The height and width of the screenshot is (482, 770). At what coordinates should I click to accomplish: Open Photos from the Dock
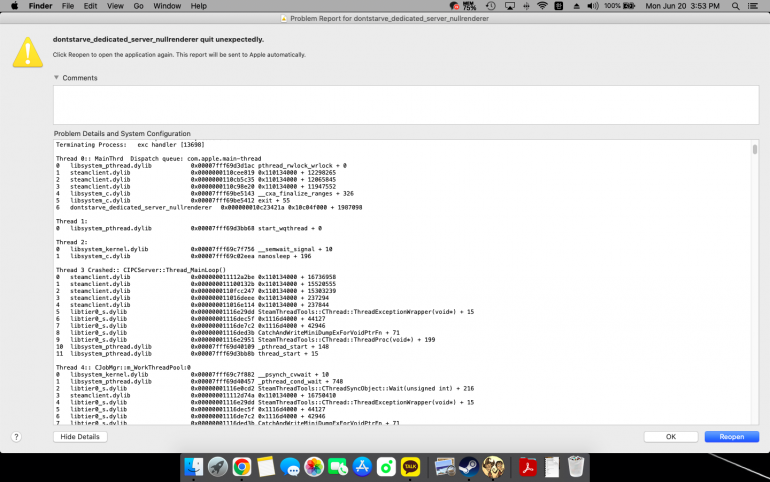coord(314,467)
